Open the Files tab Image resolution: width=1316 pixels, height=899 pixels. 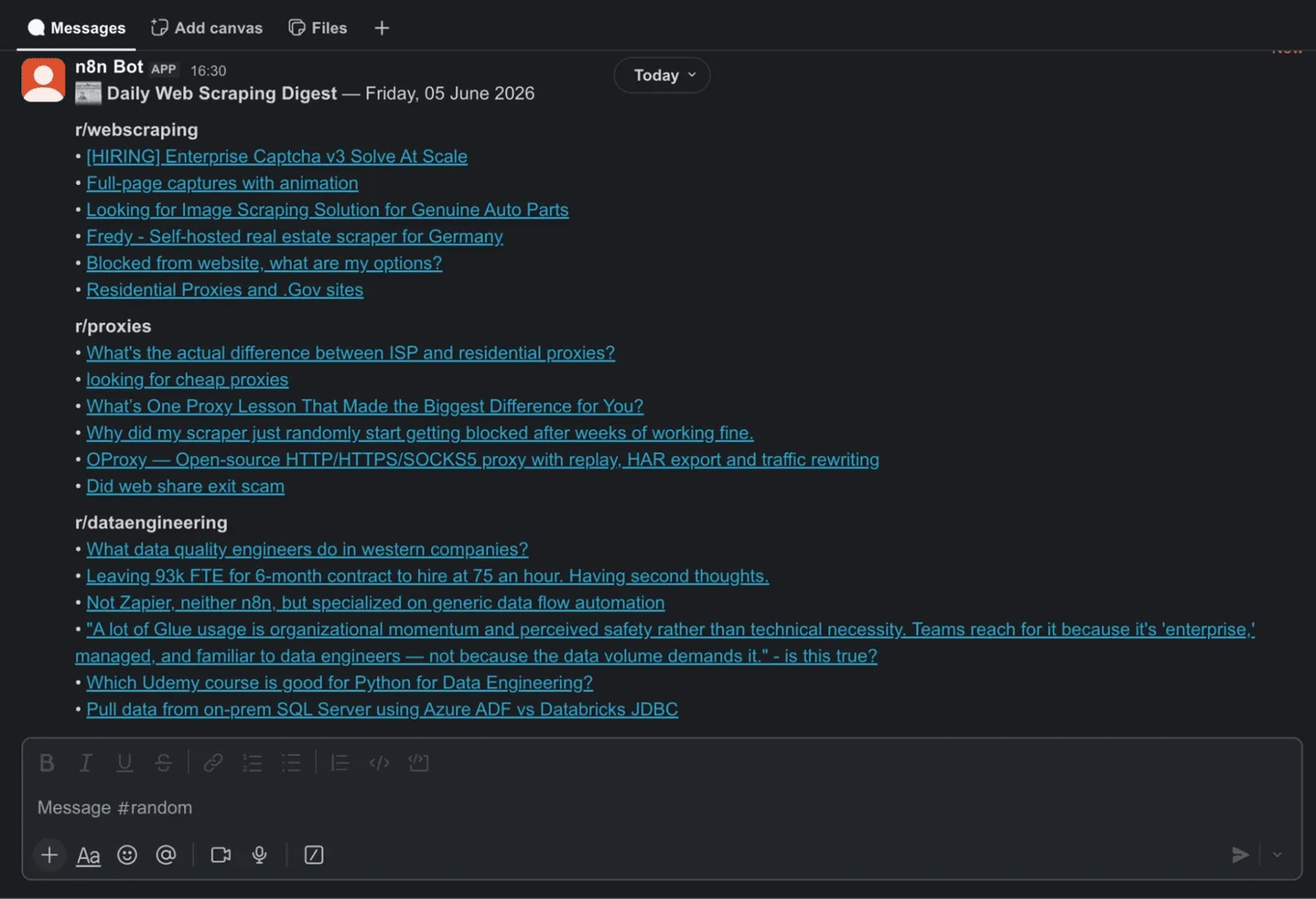[317, 28]
